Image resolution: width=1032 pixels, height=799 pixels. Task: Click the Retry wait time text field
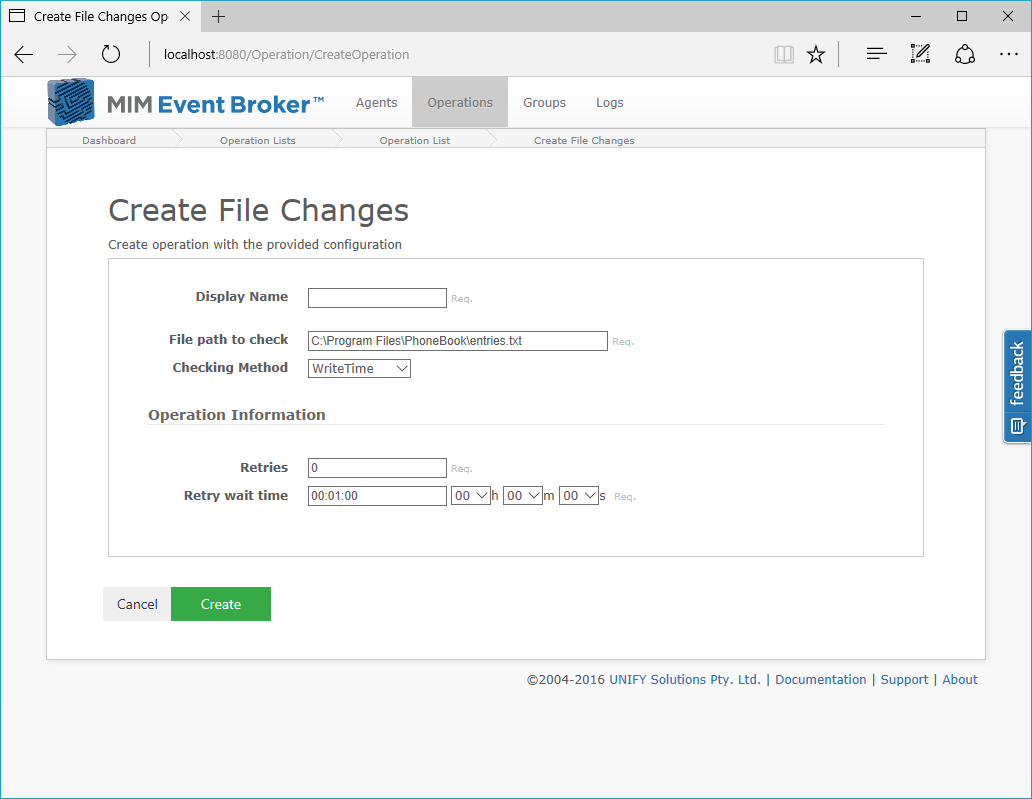pos(377,496)
